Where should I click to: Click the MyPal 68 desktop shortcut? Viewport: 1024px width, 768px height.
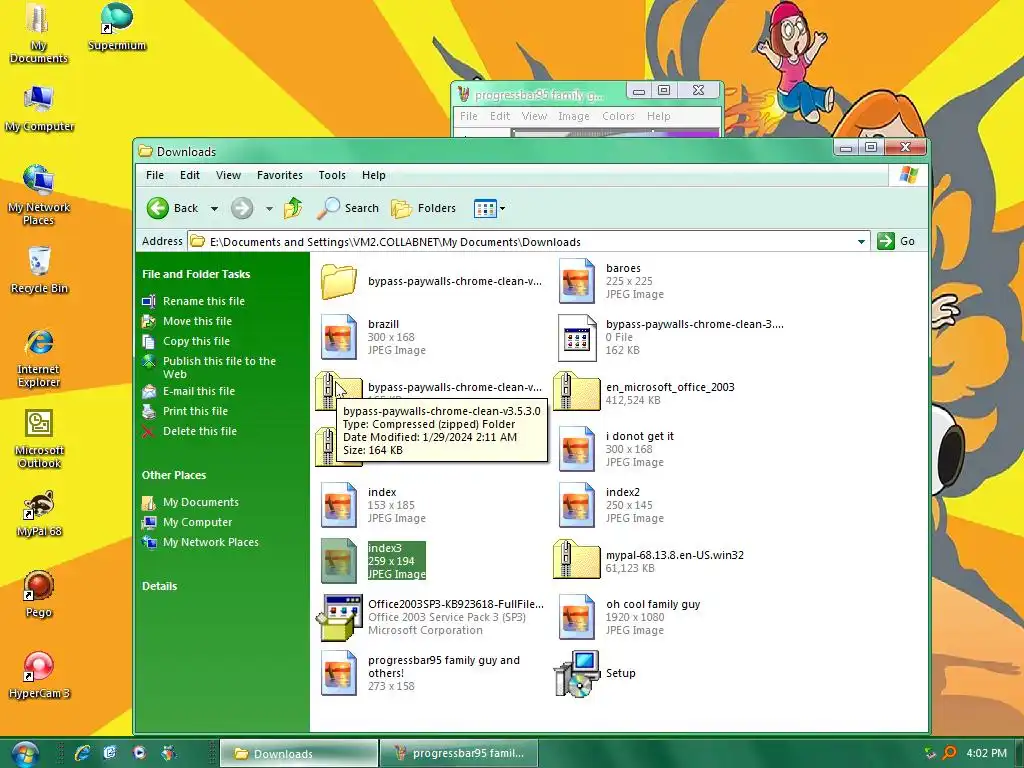pyautogui.click(x=39, y=515)
